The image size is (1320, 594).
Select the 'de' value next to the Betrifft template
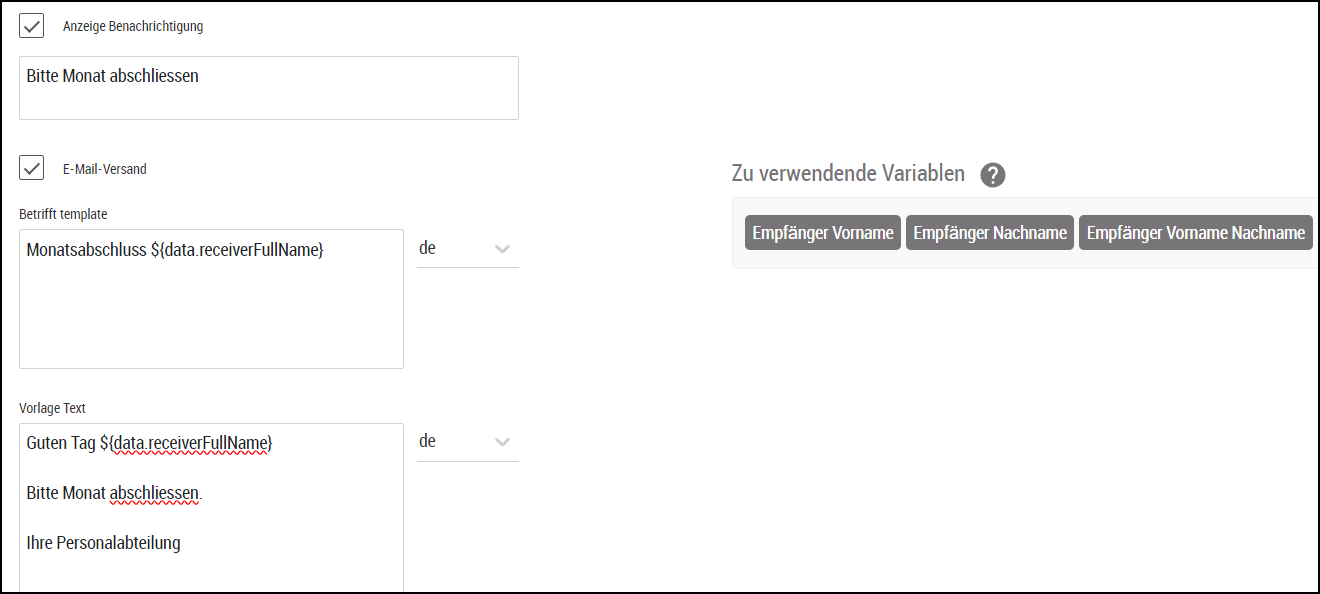(428, 248)
